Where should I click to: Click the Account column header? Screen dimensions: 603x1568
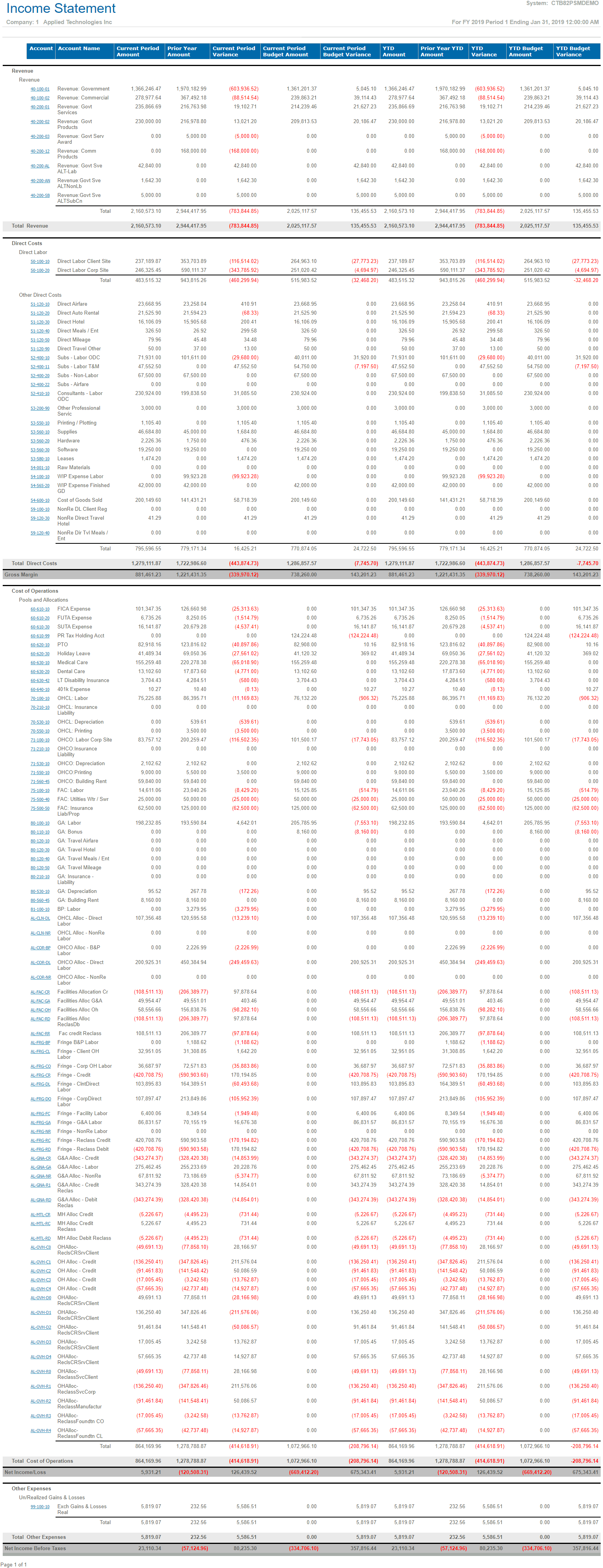41,49
